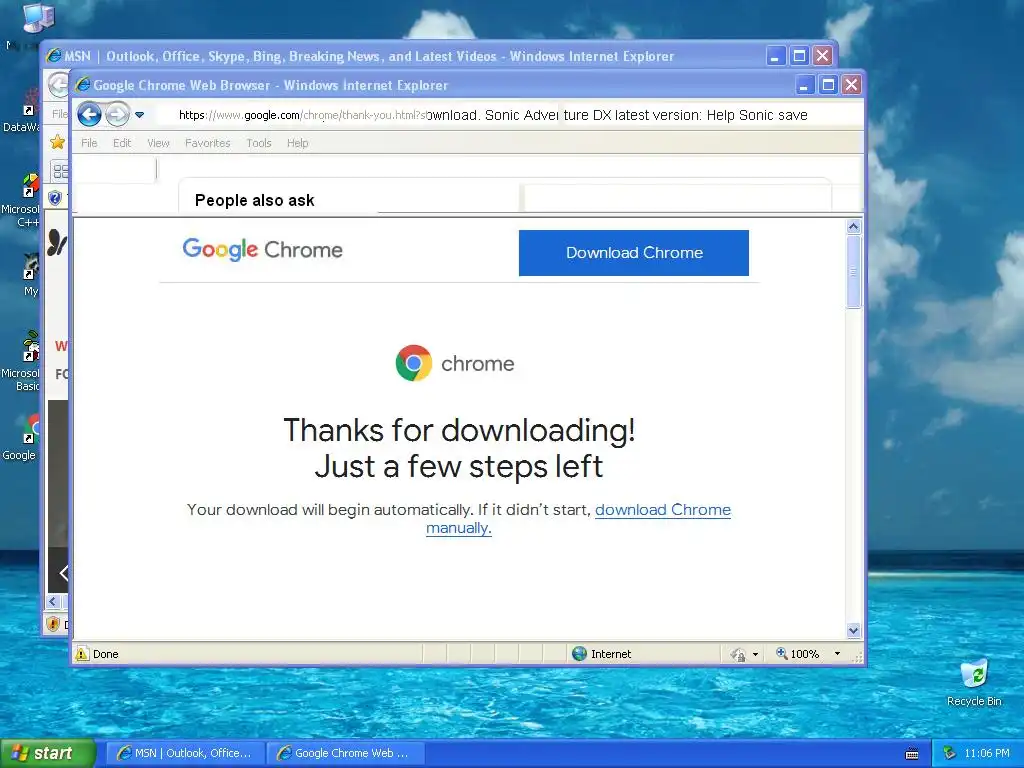Open the View menu

click(158, 143)
